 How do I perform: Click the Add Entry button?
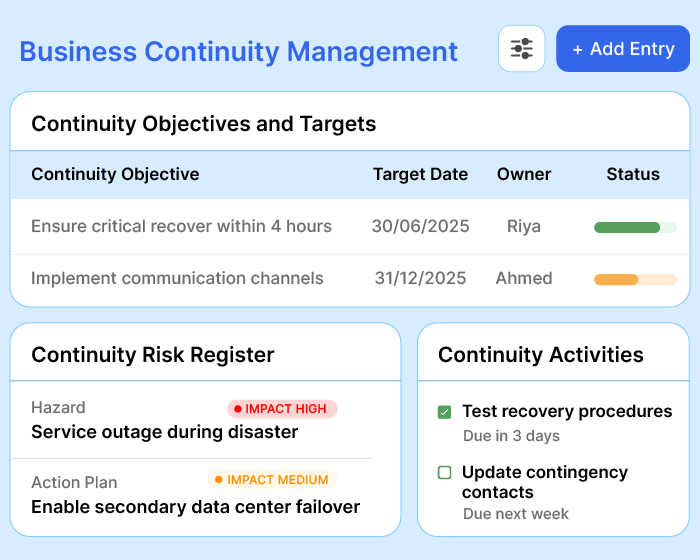click(x=622, y=49)
